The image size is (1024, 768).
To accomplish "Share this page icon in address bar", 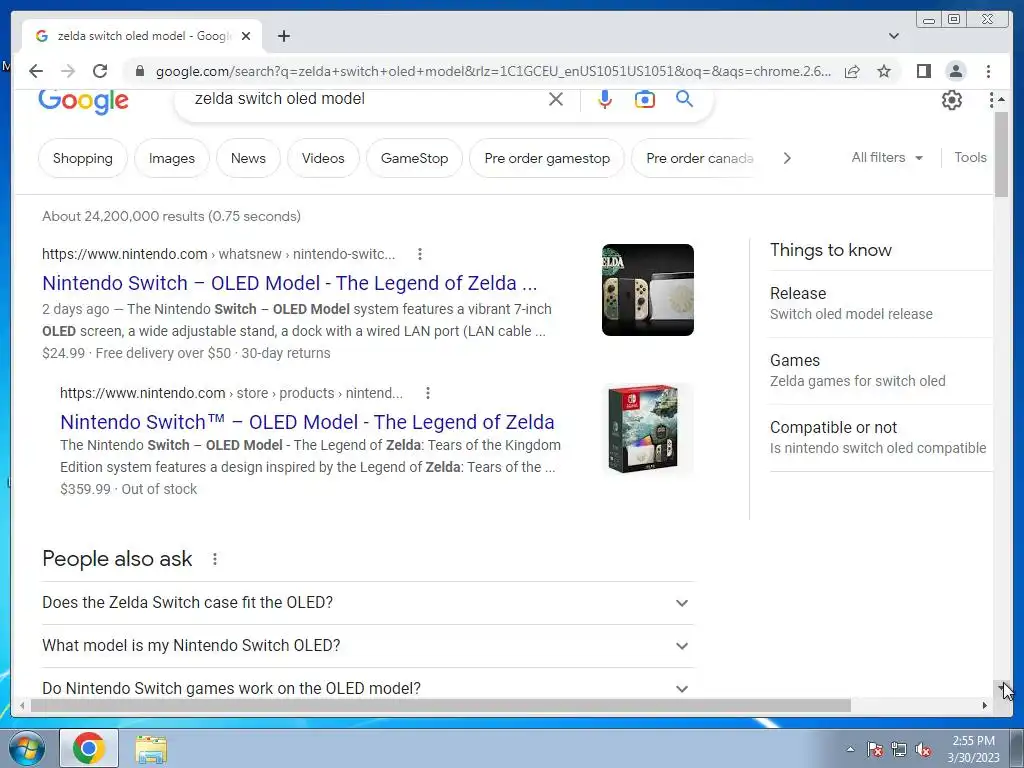I will point(852,71).
